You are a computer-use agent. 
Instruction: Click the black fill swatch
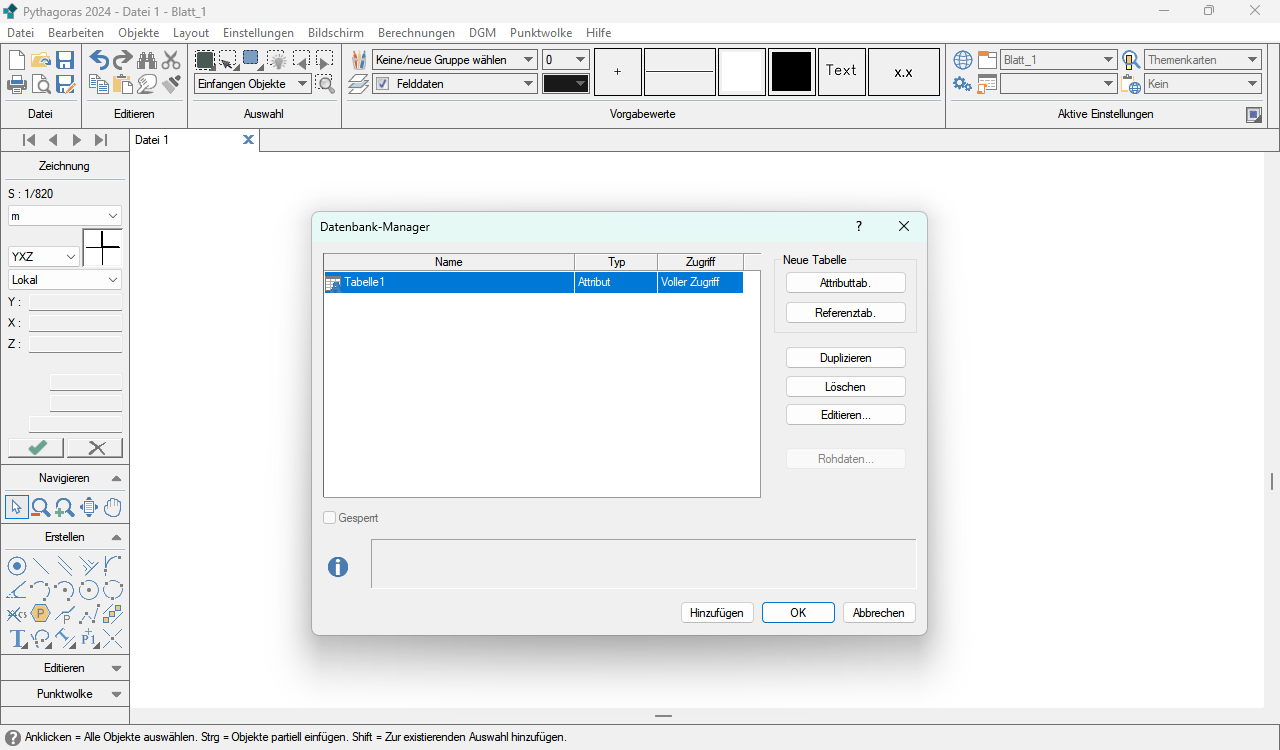[792, 72]
